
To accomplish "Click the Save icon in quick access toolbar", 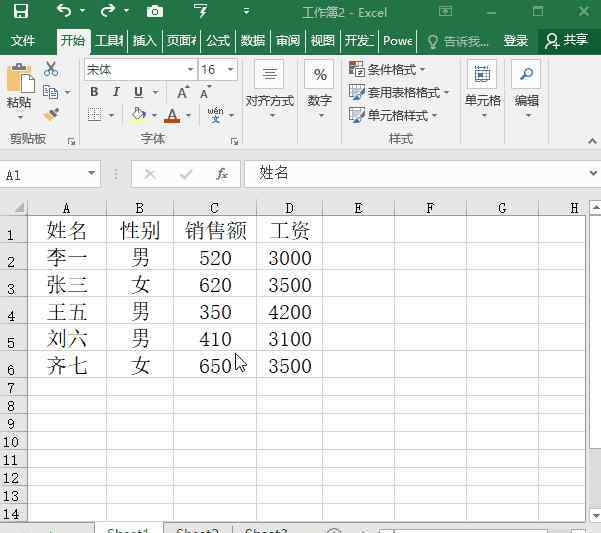I will coord(21,11).
